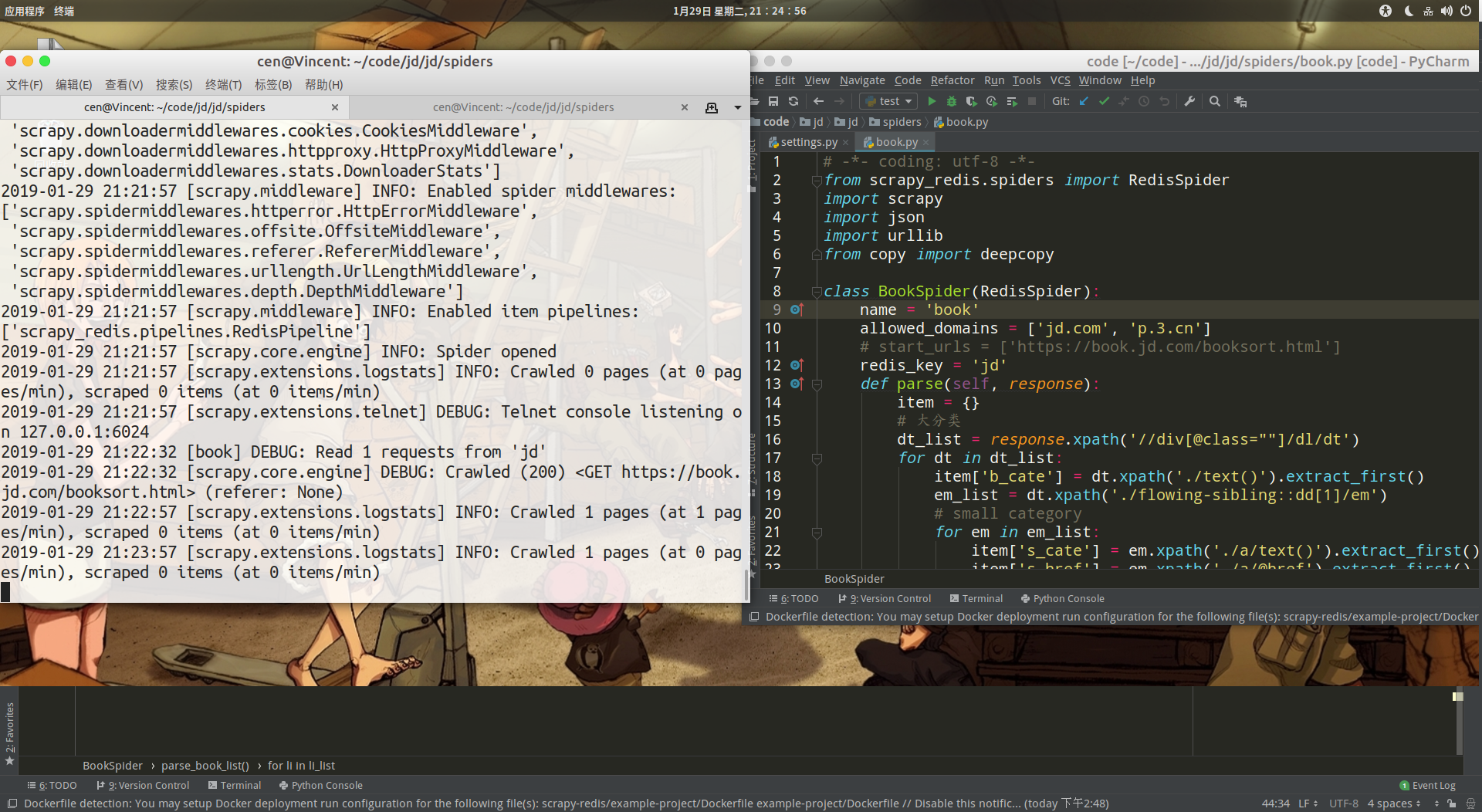Commit changes with green Git checkmark icon
This screenshot has height=812, width=1482.
click(1104, 101)
